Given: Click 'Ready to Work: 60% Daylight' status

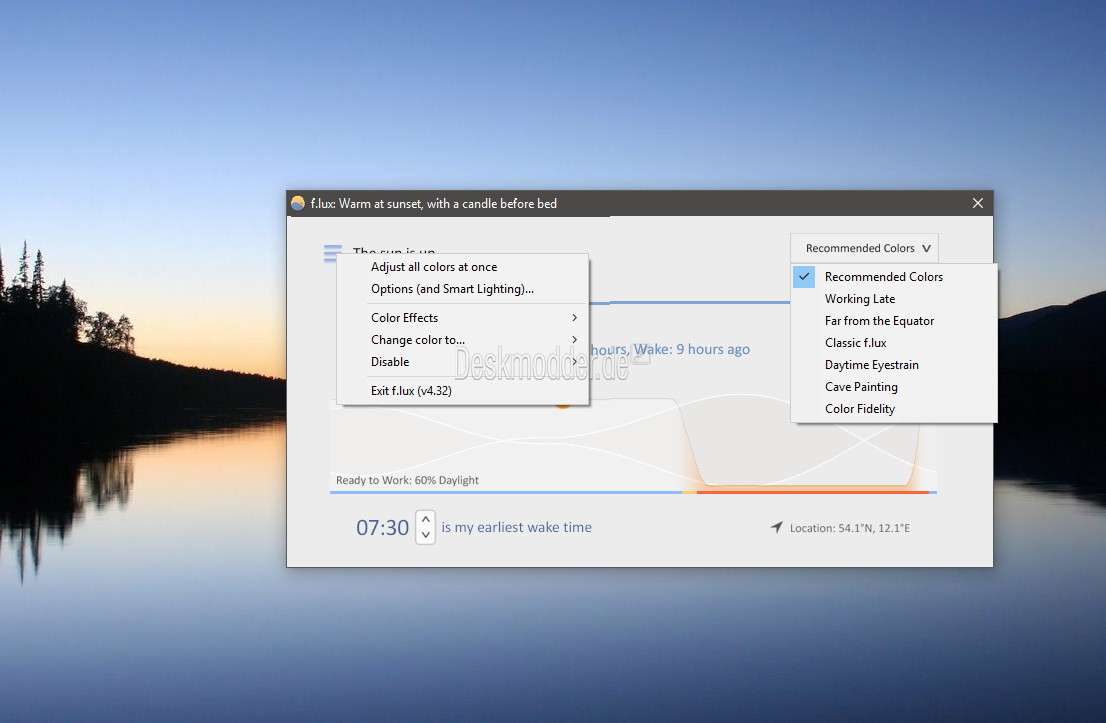Looking at the screenshot, I should coord(407,480).
